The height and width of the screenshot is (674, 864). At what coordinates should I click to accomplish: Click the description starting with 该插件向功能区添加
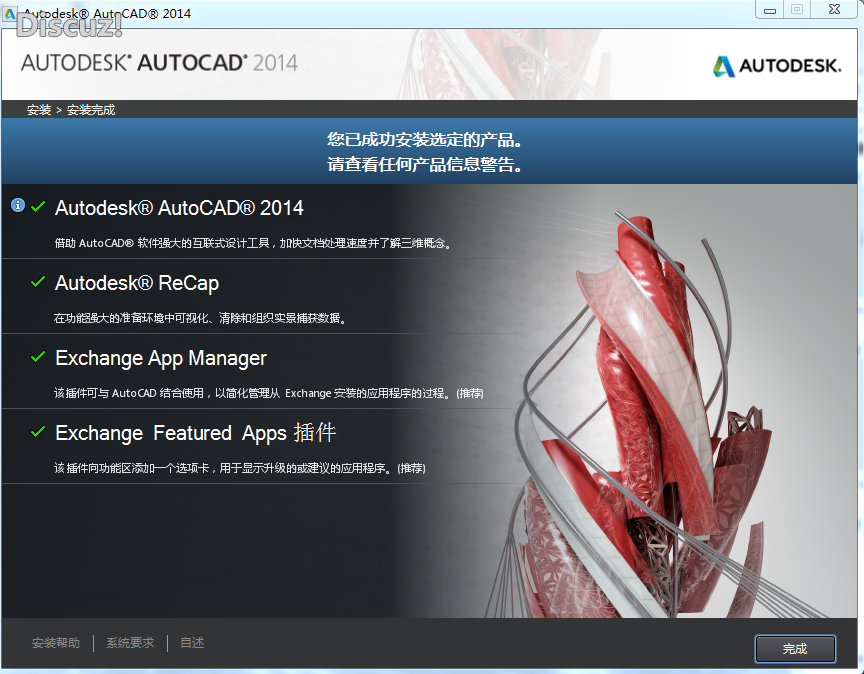click(240, 468)
